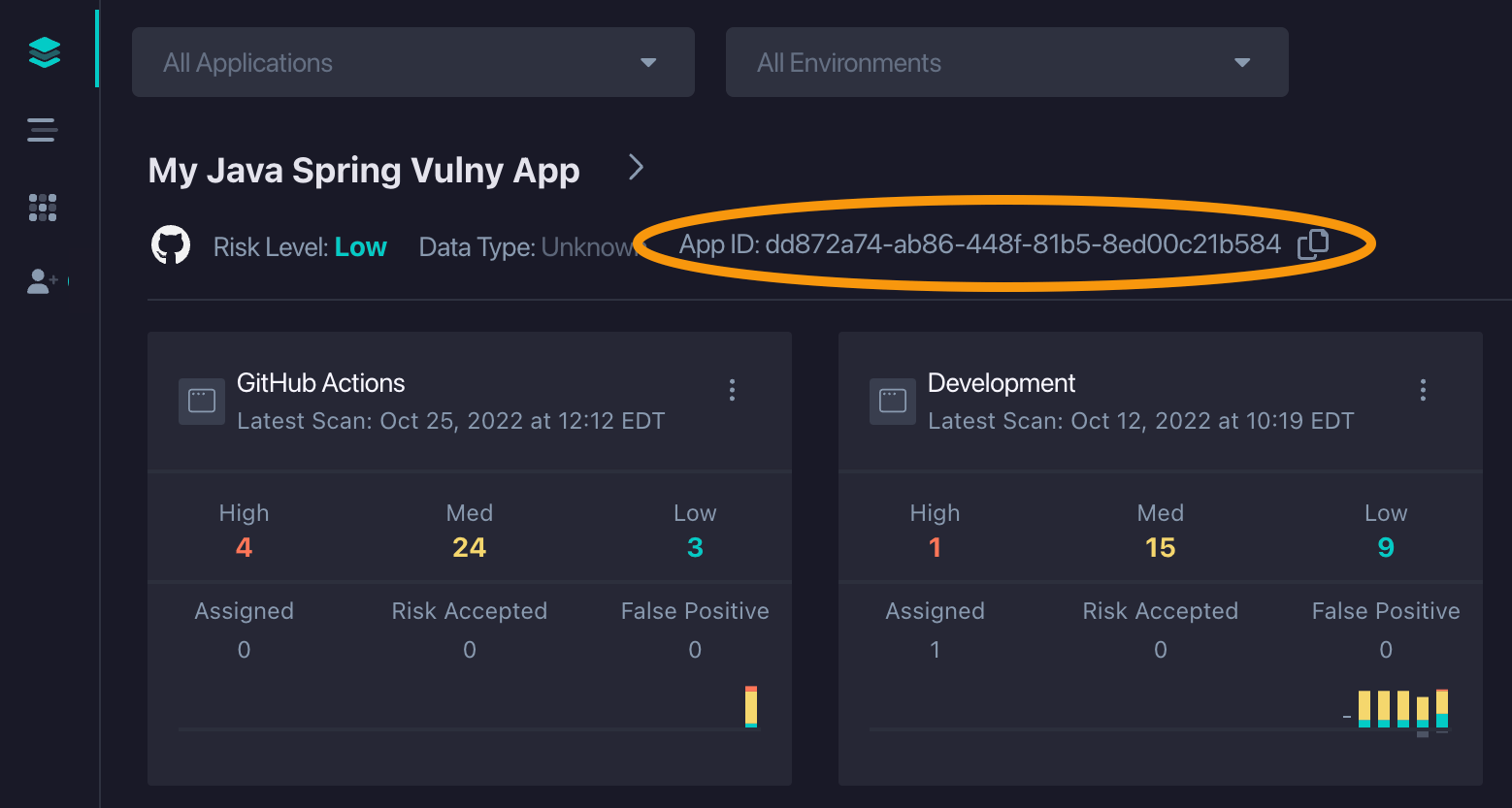The image size is (1512, 808).
Task: Click the browser window icon on GitHub Actions card
Action: (x=201, y=401)
